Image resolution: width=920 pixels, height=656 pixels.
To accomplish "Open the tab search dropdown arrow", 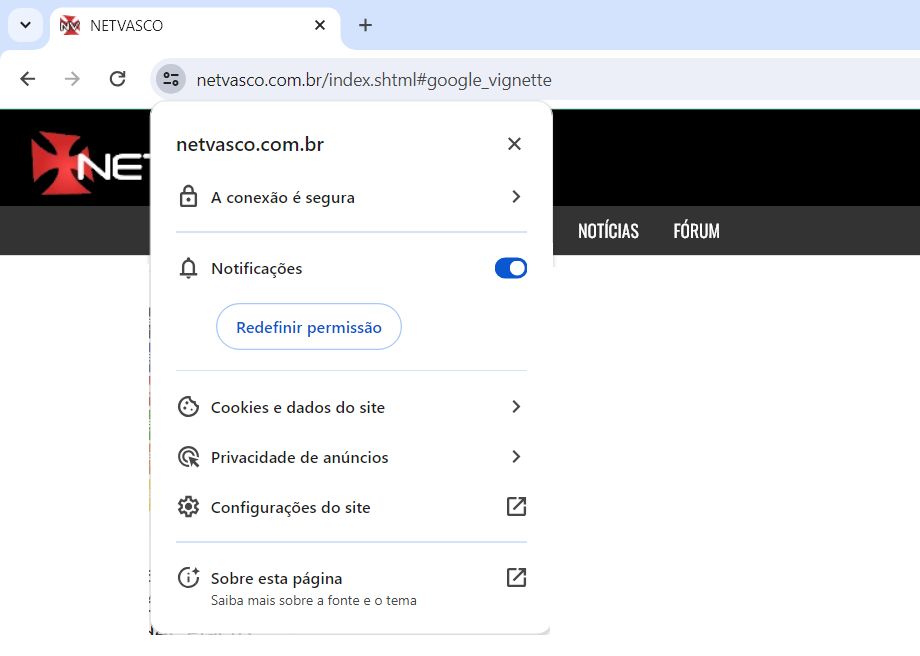I will pyautogui.click(x=25, y=25).
